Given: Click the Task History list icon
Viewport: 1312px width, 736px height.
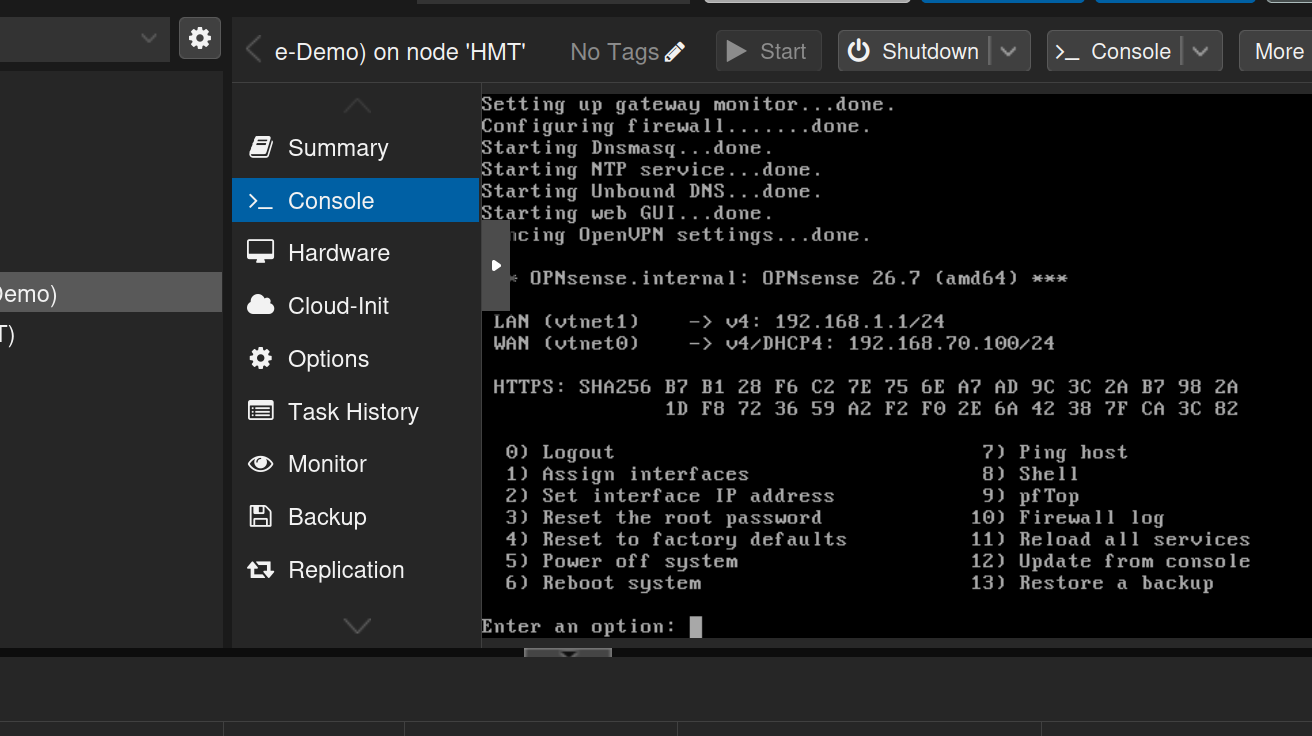Looking at the screenshot, I should coord(261,411).
